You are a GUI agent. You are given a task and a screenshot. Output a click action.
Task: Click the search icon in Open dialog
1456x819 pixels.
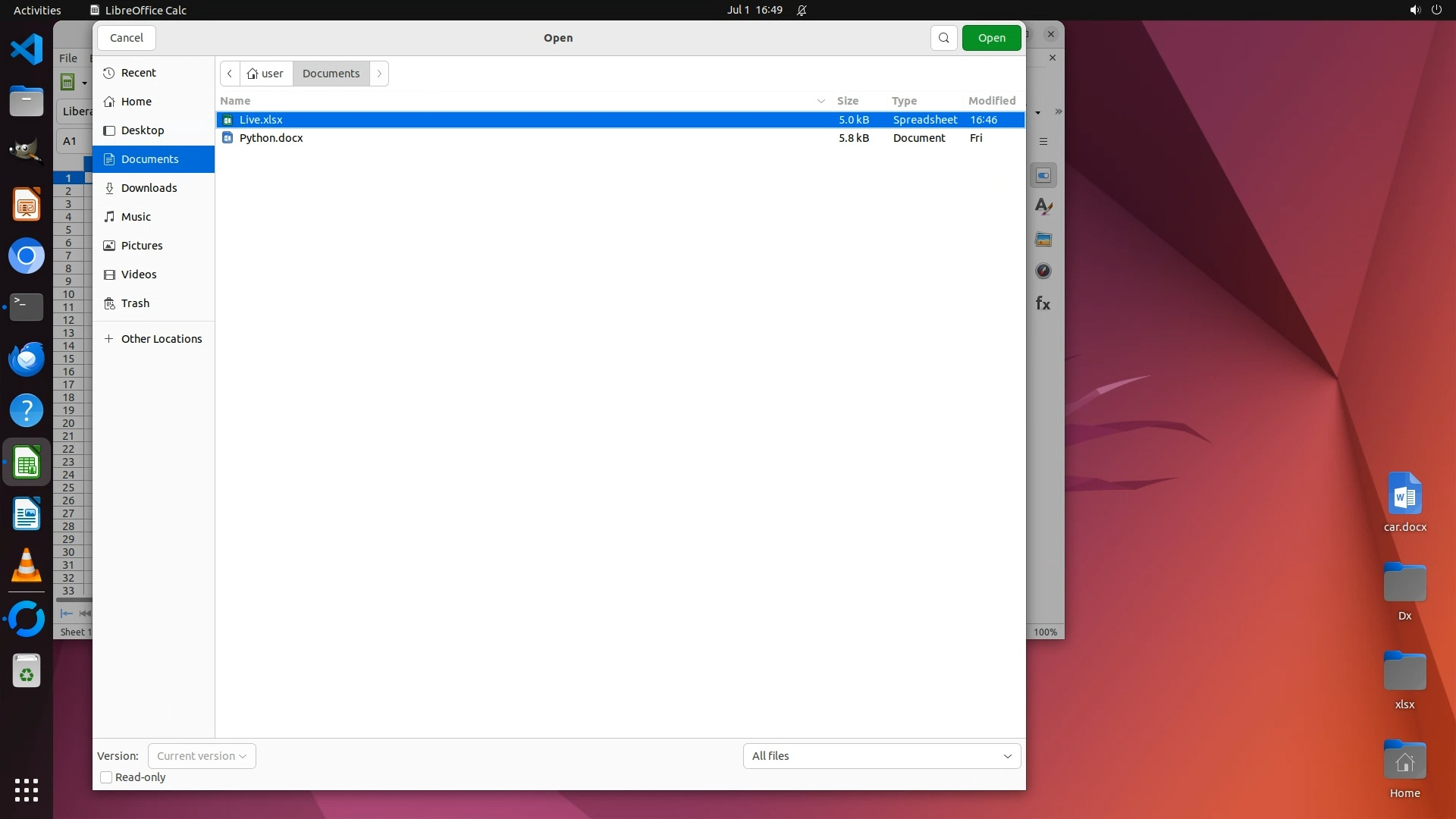pyautogui.click(x=943, y=38)
